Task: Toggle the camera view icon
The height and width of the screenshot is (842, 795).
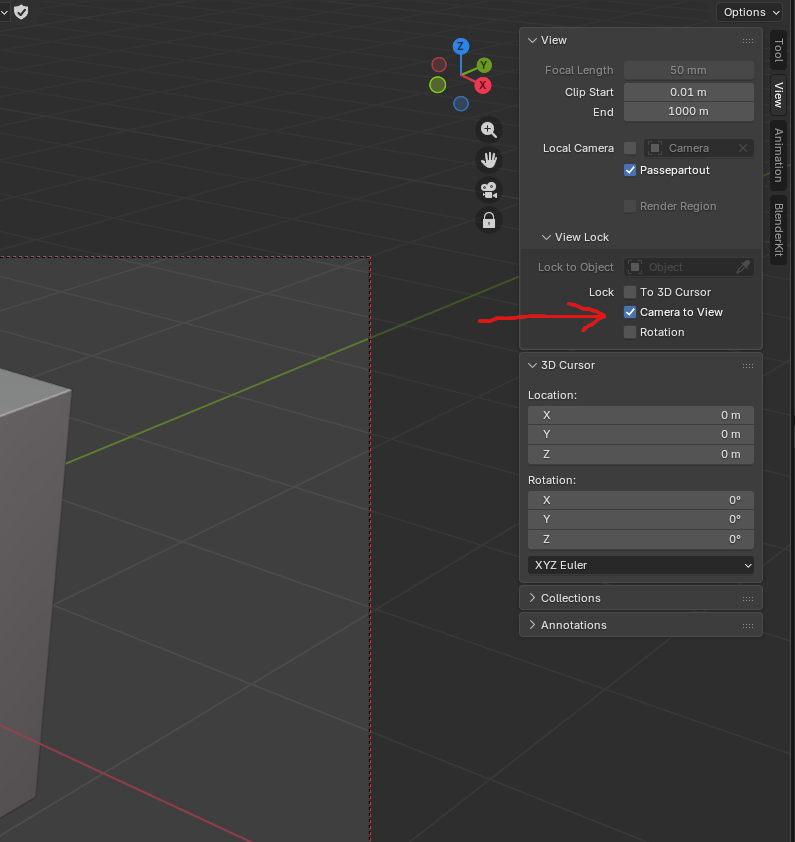Action: [x=489, y=190]
